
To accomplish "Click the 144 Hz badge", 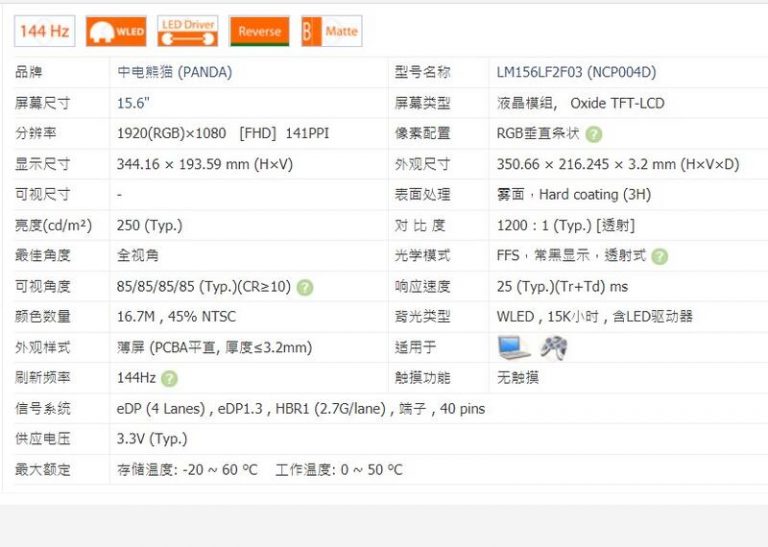I will click(44, 31).
